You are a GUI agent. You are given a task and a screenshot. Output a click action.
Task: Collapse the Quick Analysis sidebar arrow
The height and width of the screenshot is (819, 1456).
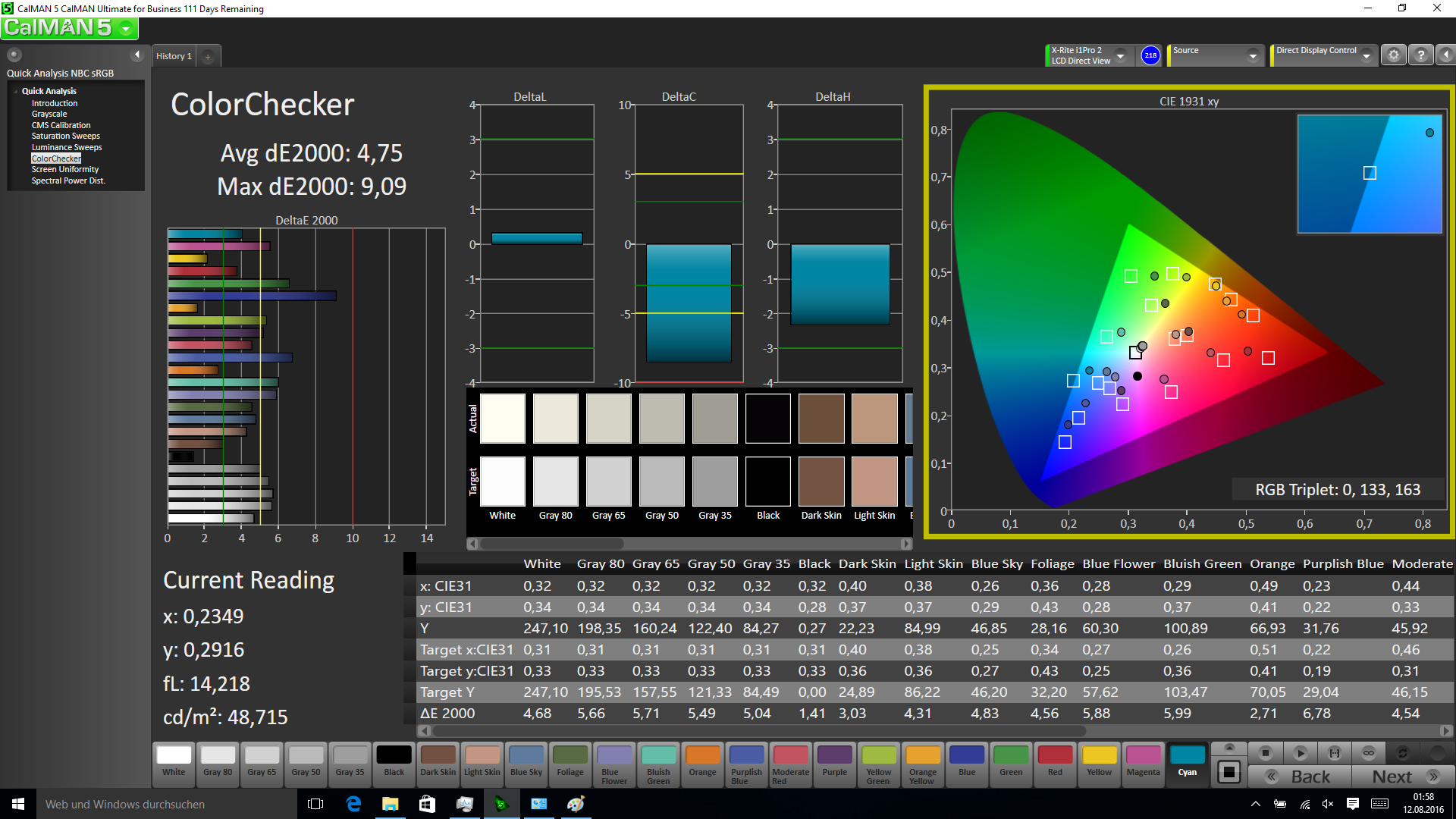tap(137, 55)
